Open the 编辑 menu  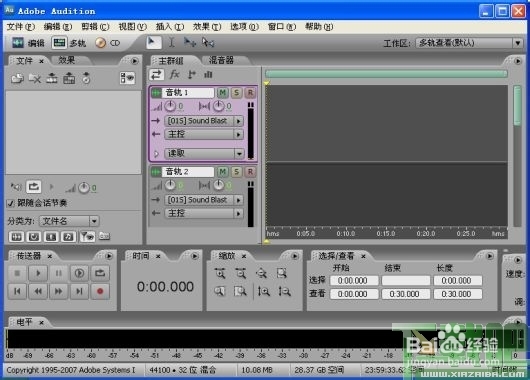tap(58, 27)
